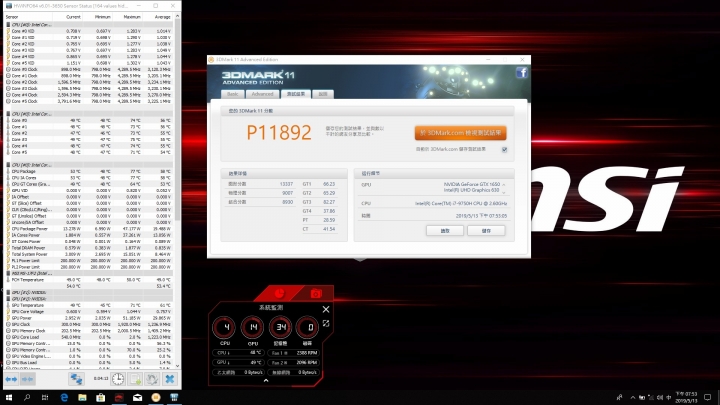Expand GPU list arrow in 3DMark details
The width and height of the screenshot is (720, 405).
click(504, 185)
